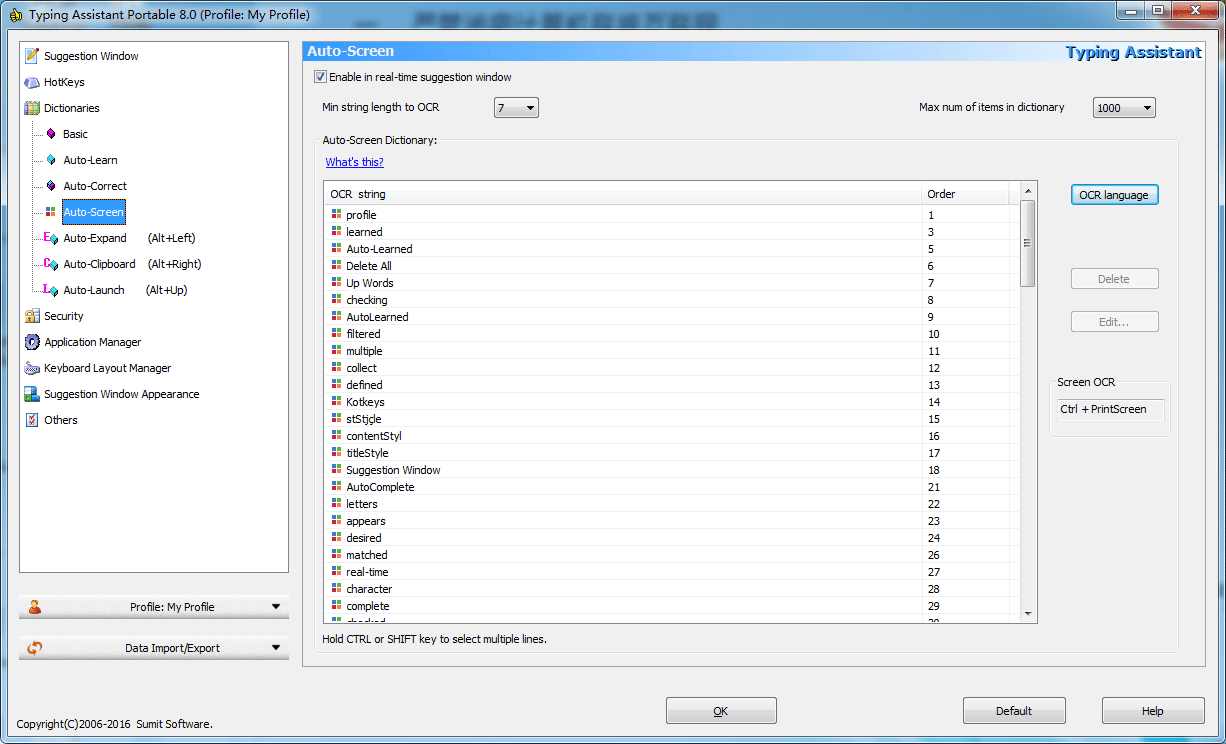Click the Data Import/Export arrows icon

coord(35,648)
